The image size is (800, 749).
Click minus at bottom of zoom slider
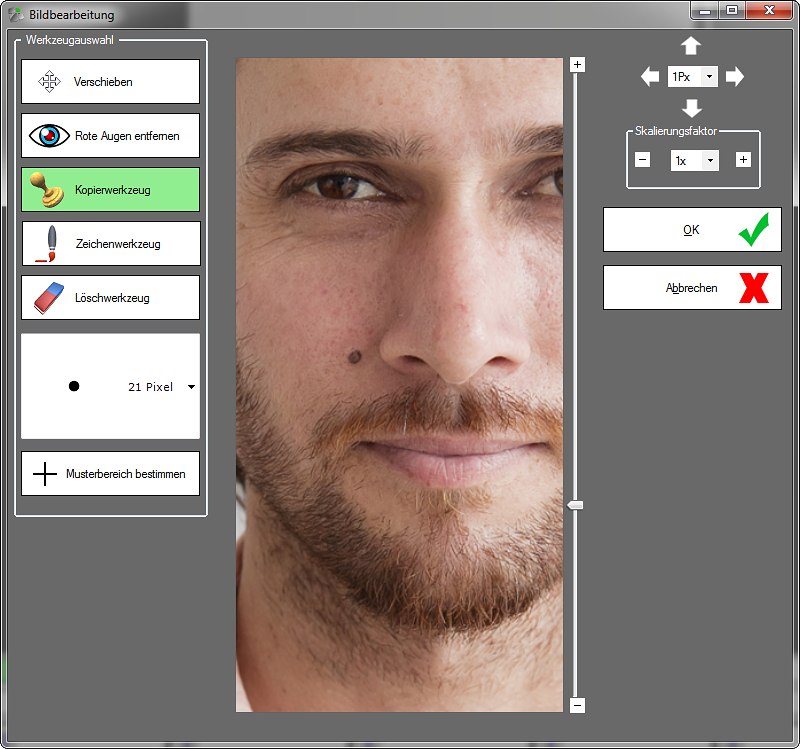pyautogui.click(x=577, y=706)
